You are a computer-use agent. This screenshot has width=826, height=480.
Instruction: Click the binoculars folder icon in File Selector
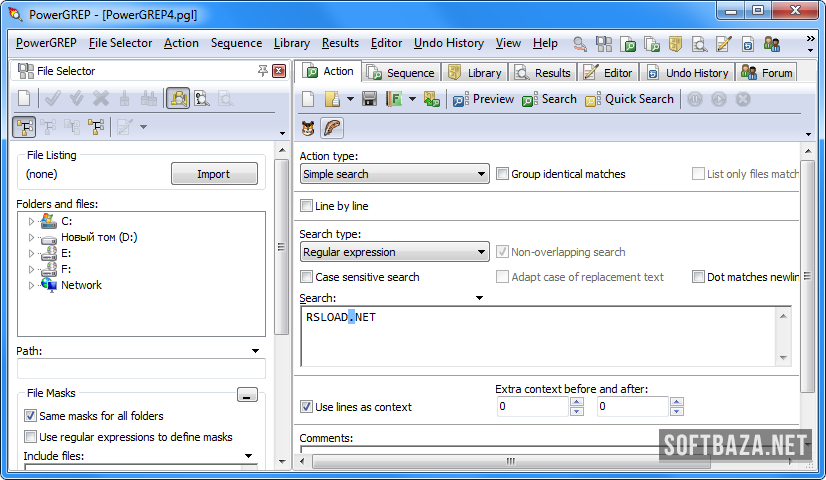178,98
